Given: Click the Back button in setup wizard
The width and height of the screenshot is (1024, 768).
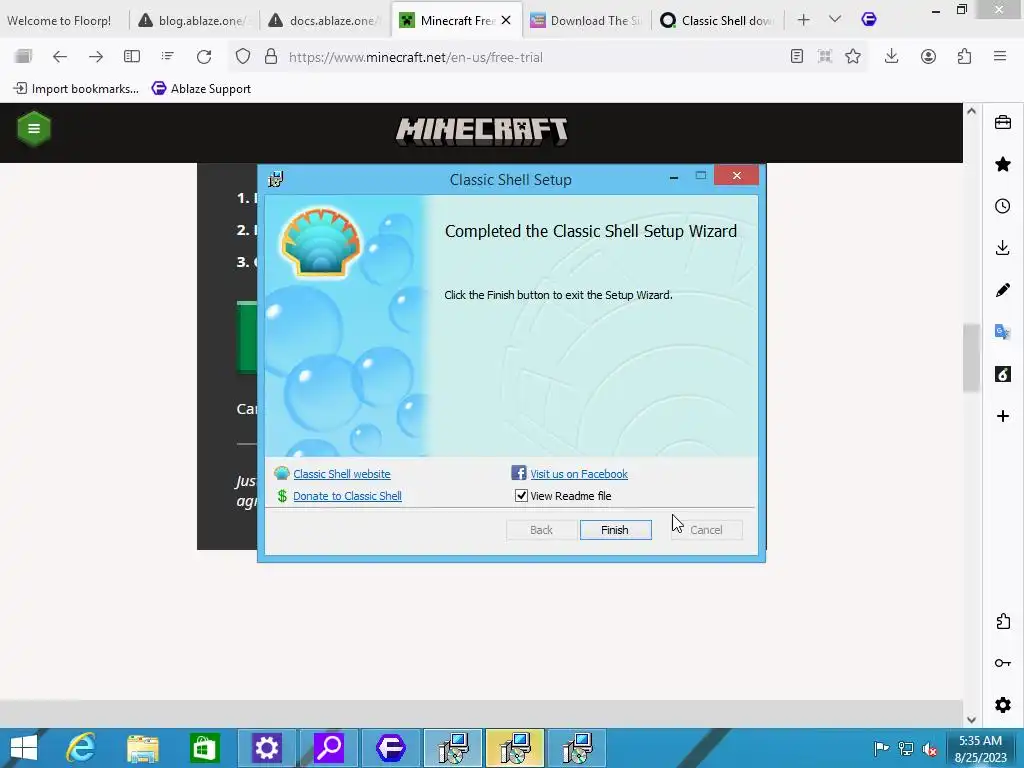Looking at the screenshot, I should [541, 530].
